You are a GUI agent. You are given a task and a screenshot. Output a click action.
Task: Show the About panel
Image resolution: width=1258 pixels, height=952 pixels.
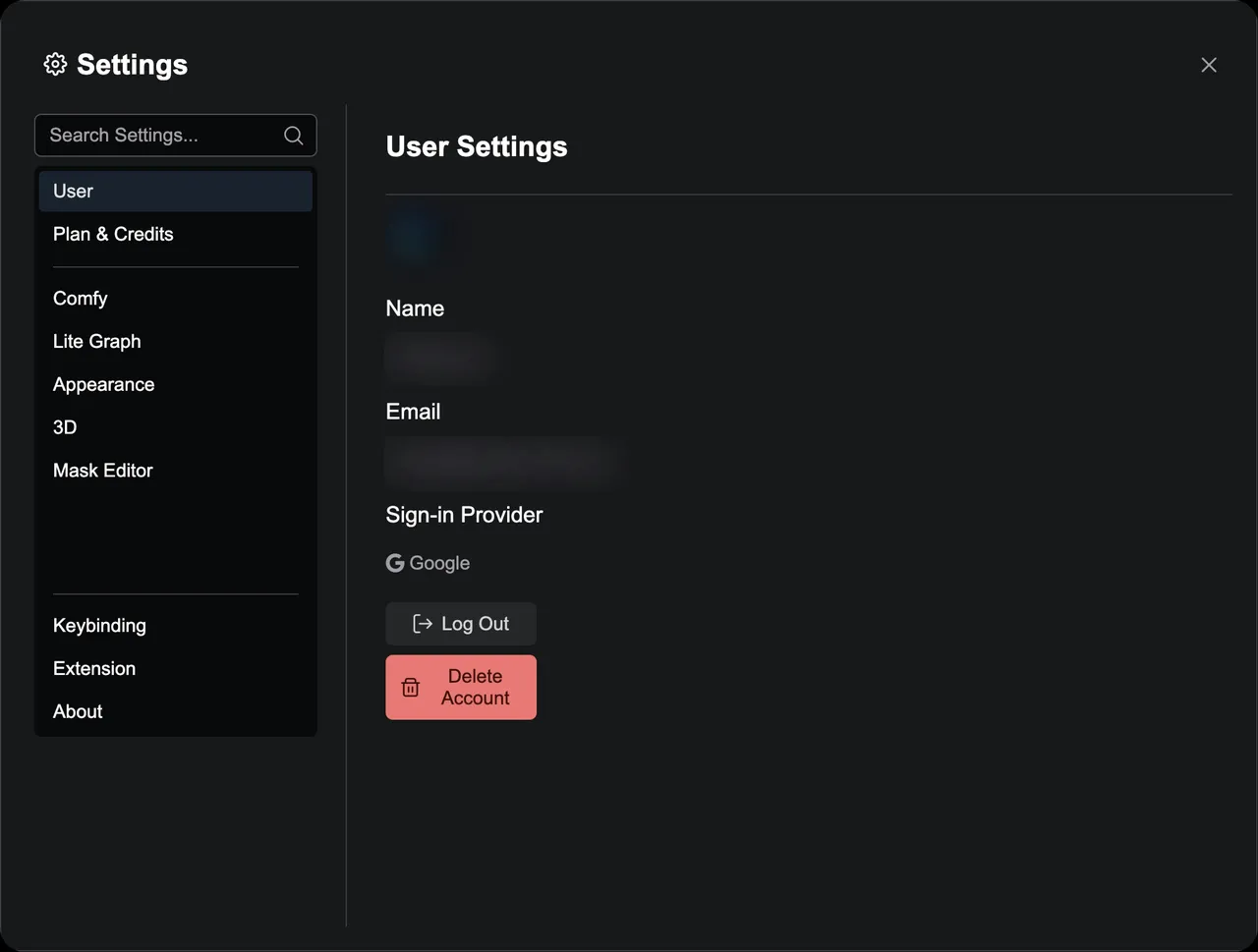(x=176, y=711)
